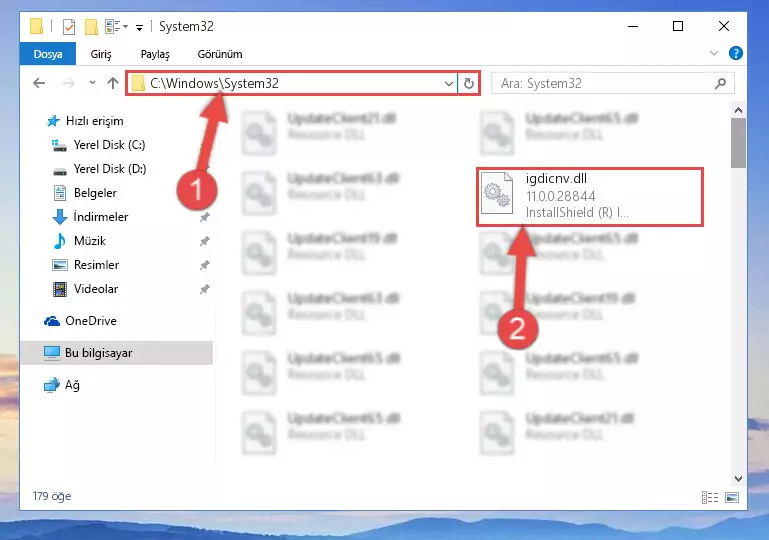769x540 pixels.
Task: Expand the ribbon using the chevron
Action: click(x=714, y=53)
